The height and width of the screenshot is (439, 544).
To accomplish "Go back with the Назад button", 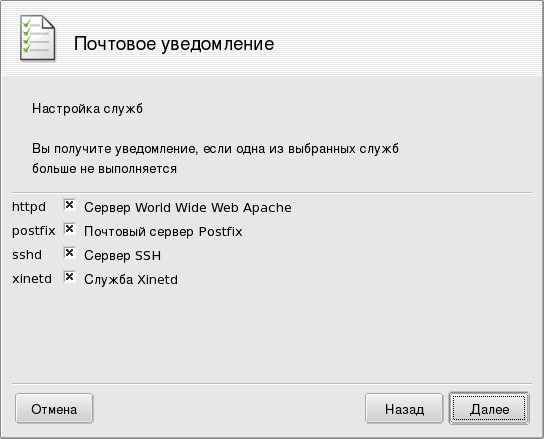I will pyautogui.click(x=404, y=408).
